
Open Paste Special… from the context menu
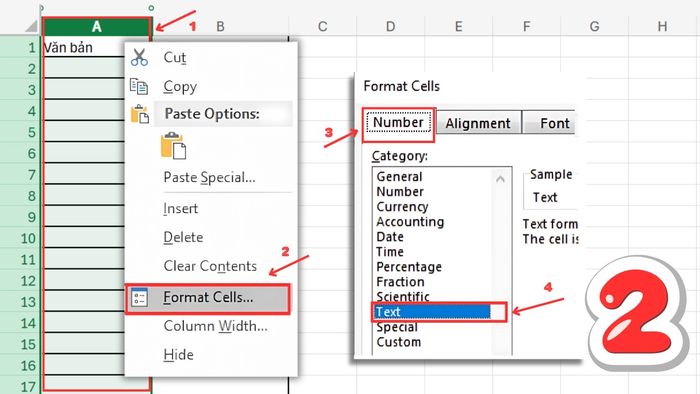[209, 178]
